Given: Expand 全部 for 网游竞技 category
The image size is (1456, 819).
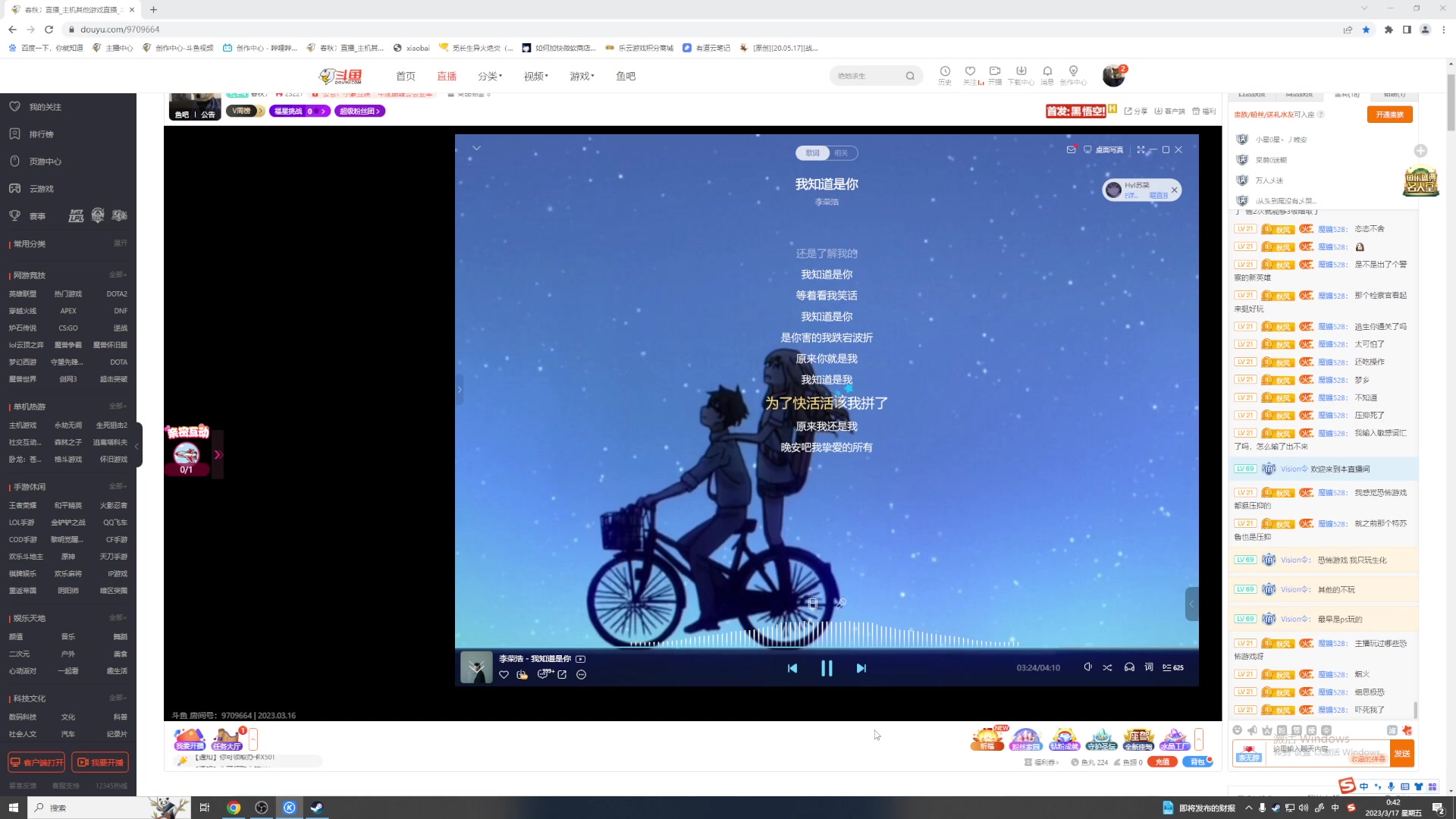Looking at the screenshot, I should 118,275.
